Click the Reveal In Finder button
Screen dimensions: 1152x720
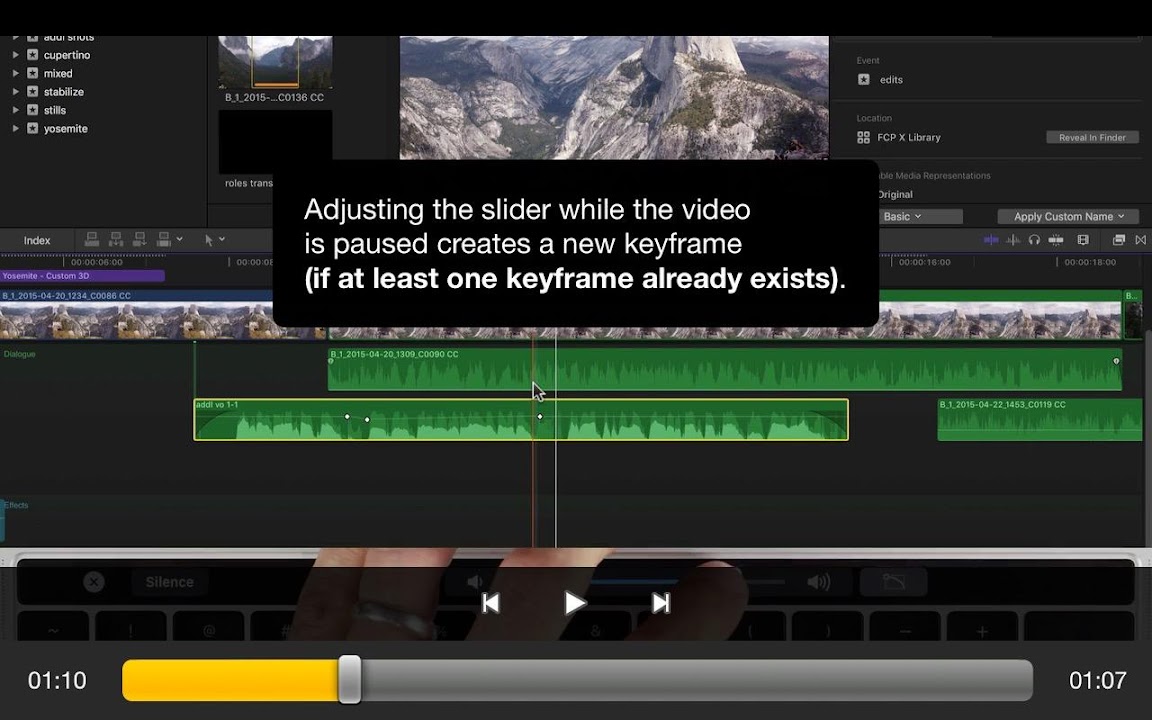(x=1092, y=138)
